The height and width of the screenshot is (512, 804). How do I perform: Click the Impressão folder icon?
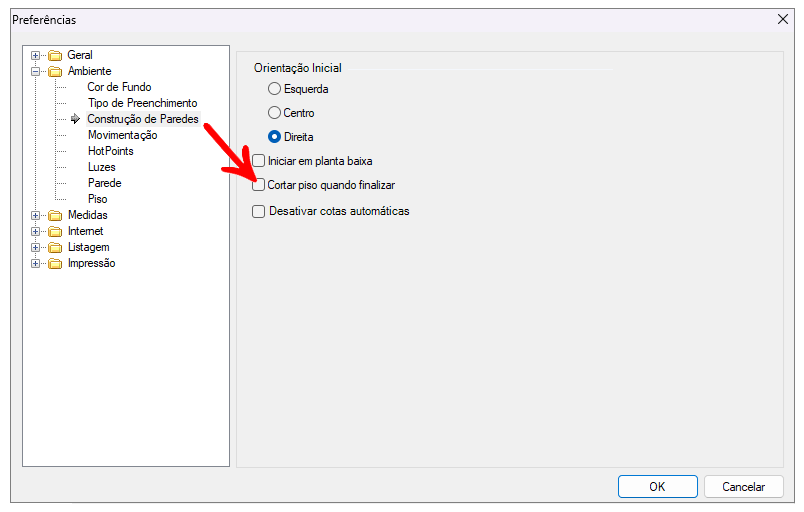[x=55, y=263]
